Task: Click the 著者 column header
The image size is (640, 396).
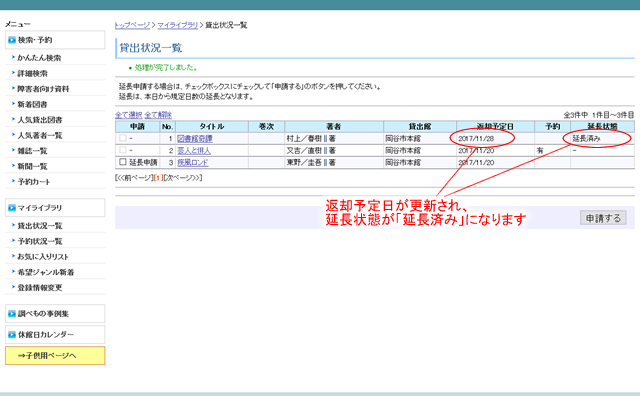Action: [333, 127]
